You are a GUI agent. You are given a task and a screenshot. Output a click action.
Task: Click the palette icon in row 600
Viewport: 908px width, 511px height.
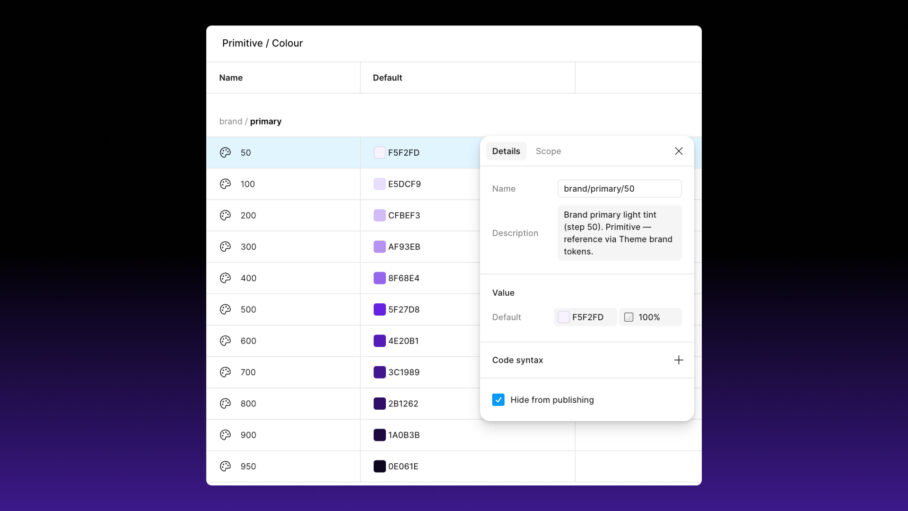[x=225, y=341]
